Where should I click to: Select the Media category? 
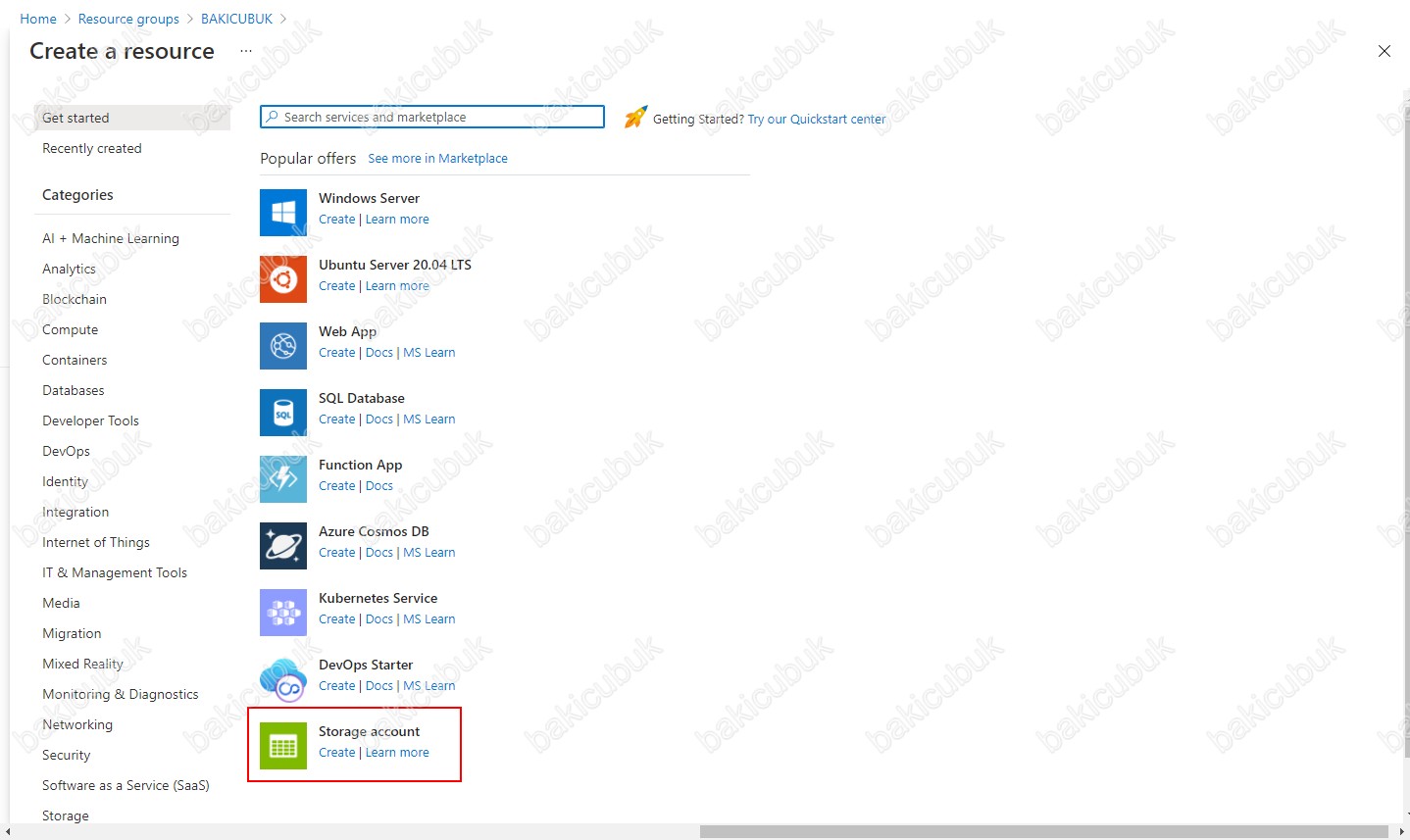tap(62, 603)
